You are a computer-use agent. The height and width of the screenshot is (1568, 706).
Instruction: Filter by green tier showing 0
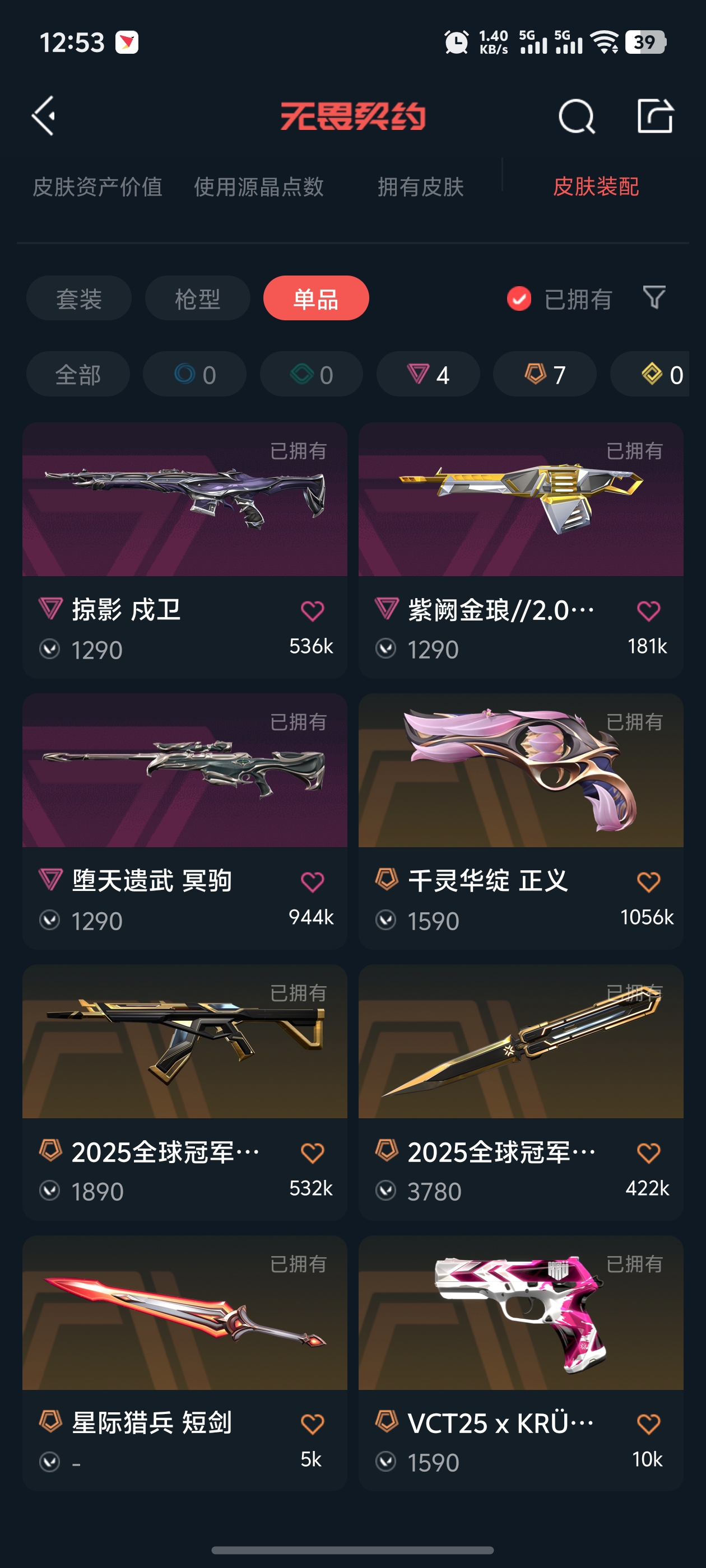pos(312,374)
